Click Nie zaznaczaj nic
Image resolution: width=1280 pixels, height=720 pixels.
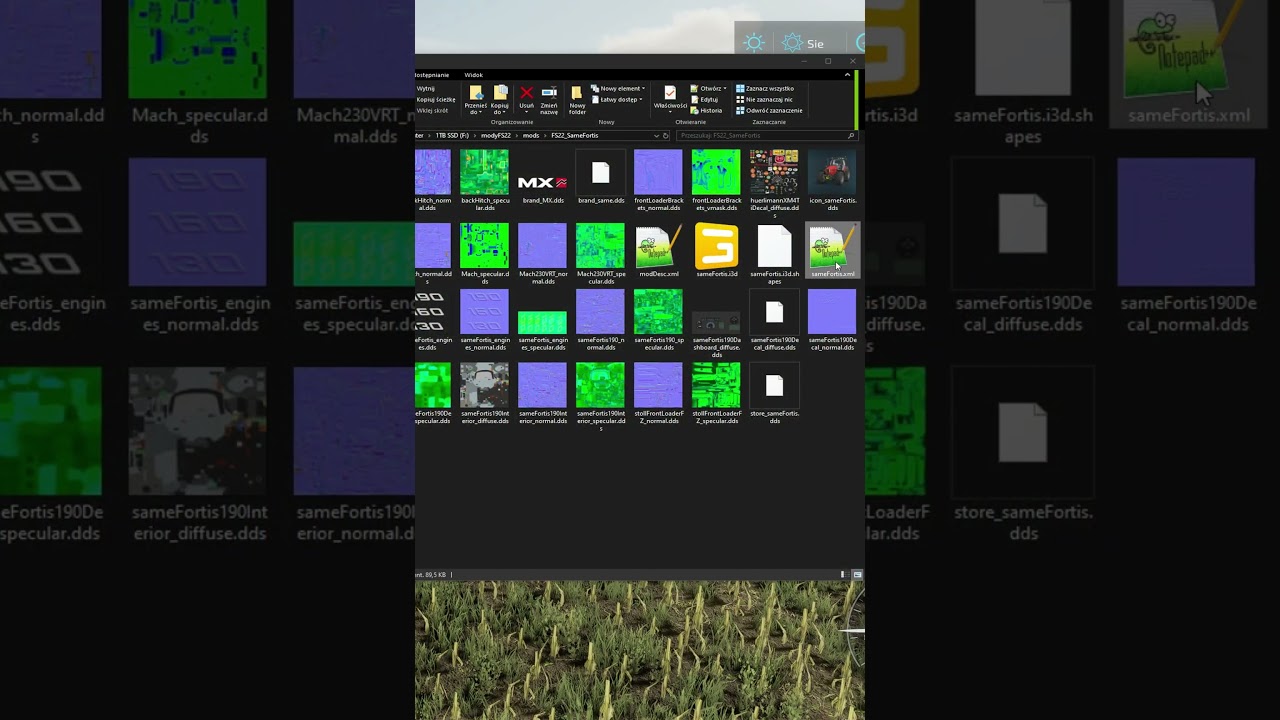click(764, 100)
